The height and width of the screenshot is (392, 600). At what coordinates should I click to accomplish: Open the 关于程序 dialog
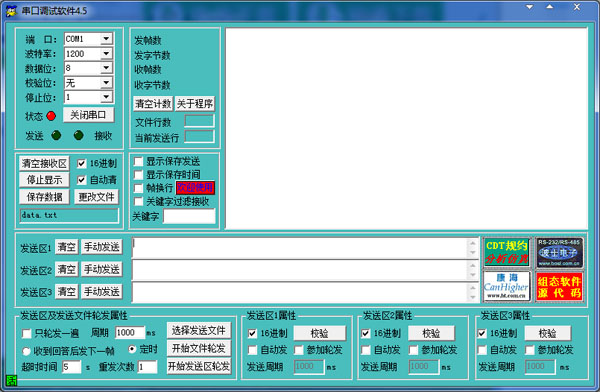[x=195, y=103]
